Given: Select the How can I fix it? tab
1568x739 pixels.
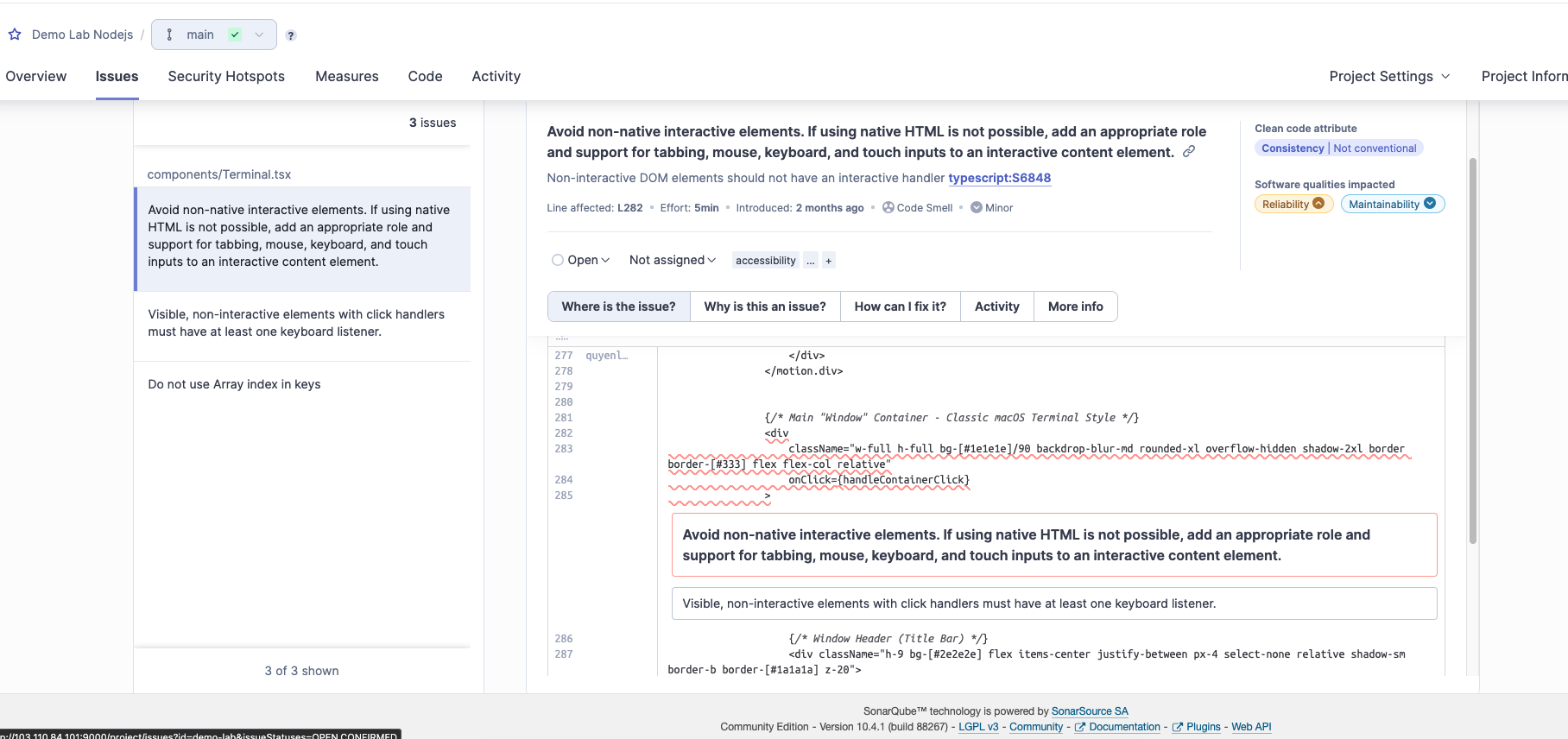Looking at the screenshot, I should pyautogui.click(x=900, y=306).
